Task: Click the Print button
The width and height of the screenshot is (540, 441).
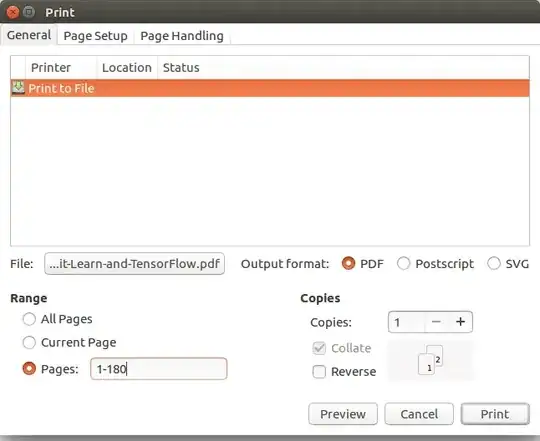Action: coord(495,414)
